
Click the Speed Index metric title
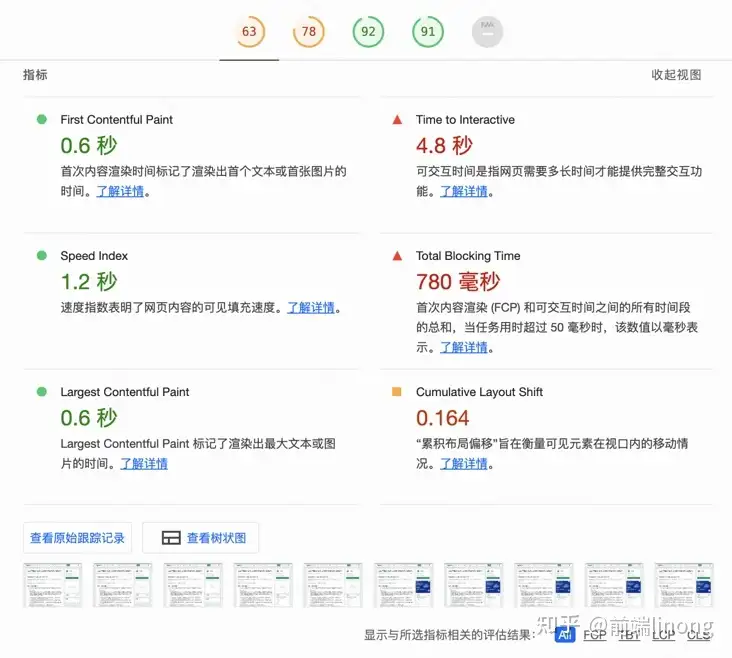[94, 255]
